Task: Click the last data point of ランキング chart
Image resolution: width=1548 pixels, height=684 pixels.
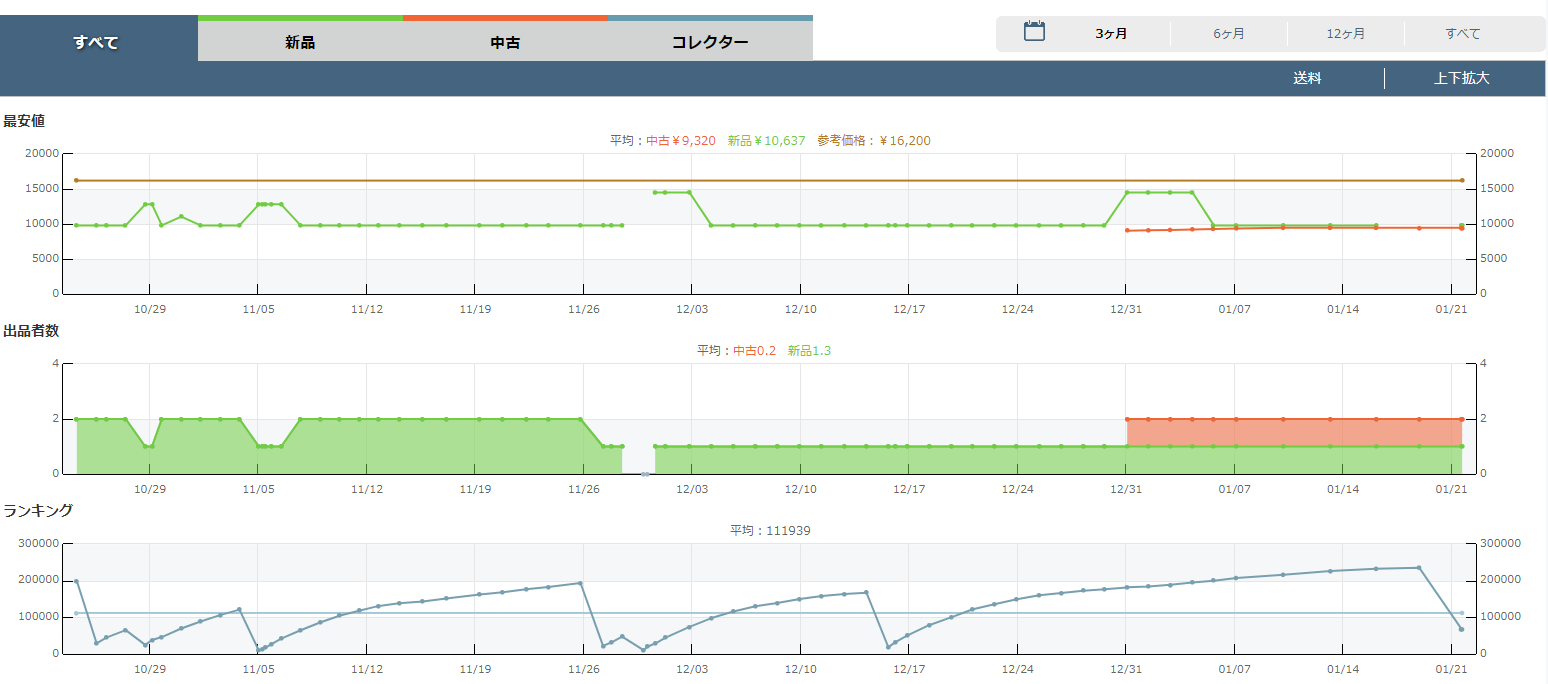Action: click(x=1461, y=629)
